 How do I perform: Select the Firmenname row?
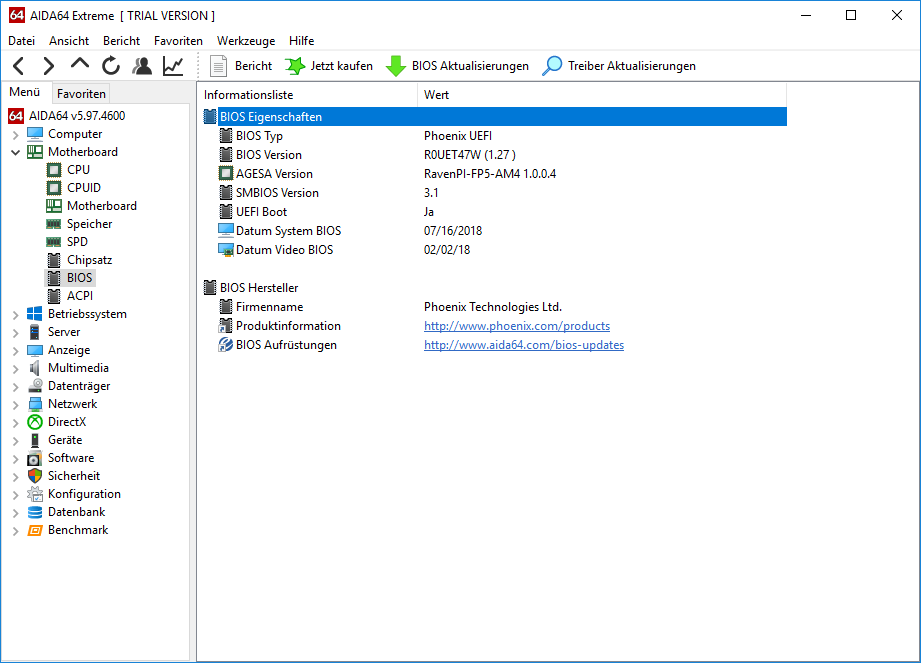point(495,307)
